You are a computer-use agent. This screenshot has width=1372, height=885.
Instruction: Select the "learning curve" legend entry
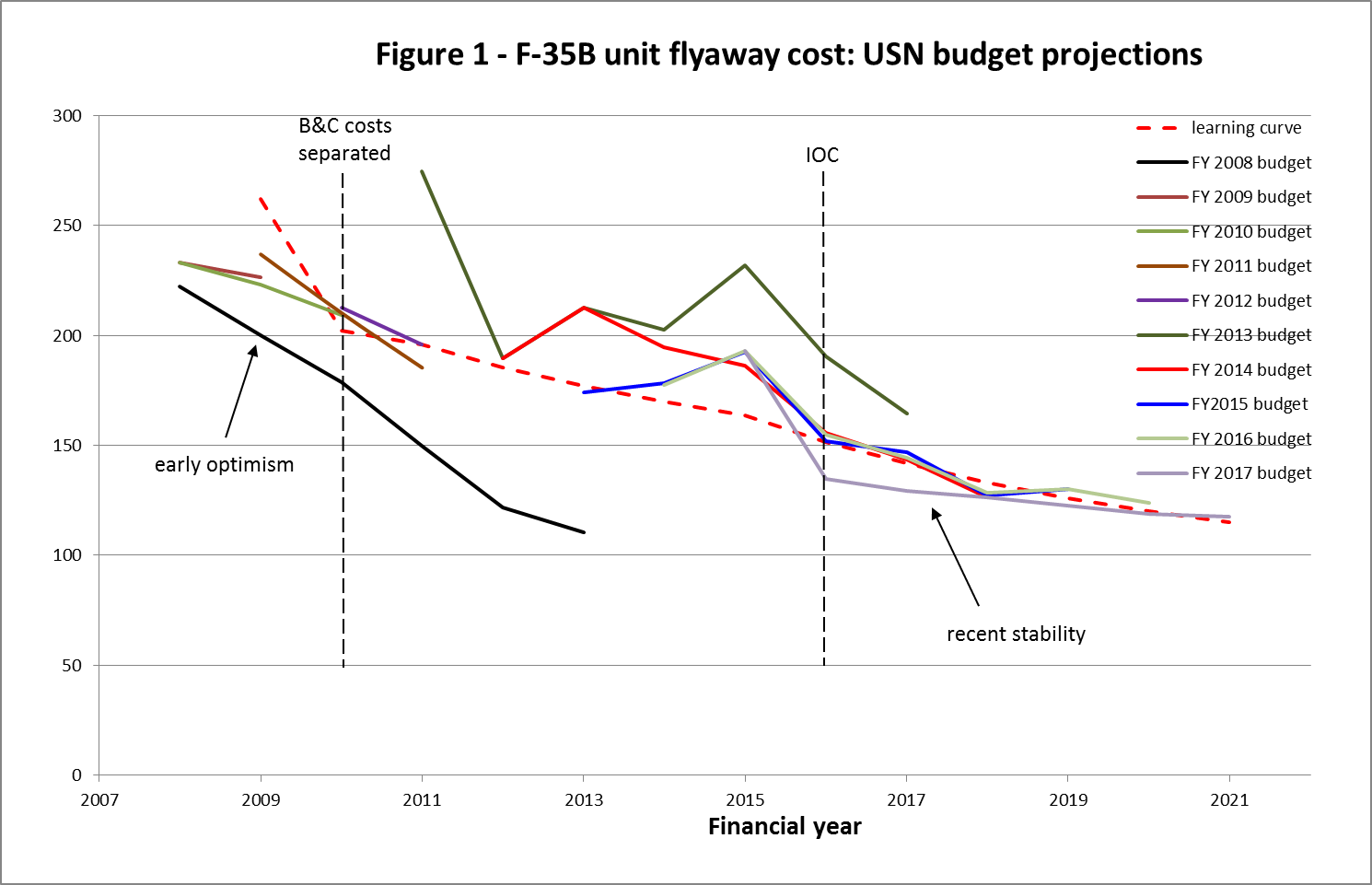pyautogui.click(x=1220, y=128)
